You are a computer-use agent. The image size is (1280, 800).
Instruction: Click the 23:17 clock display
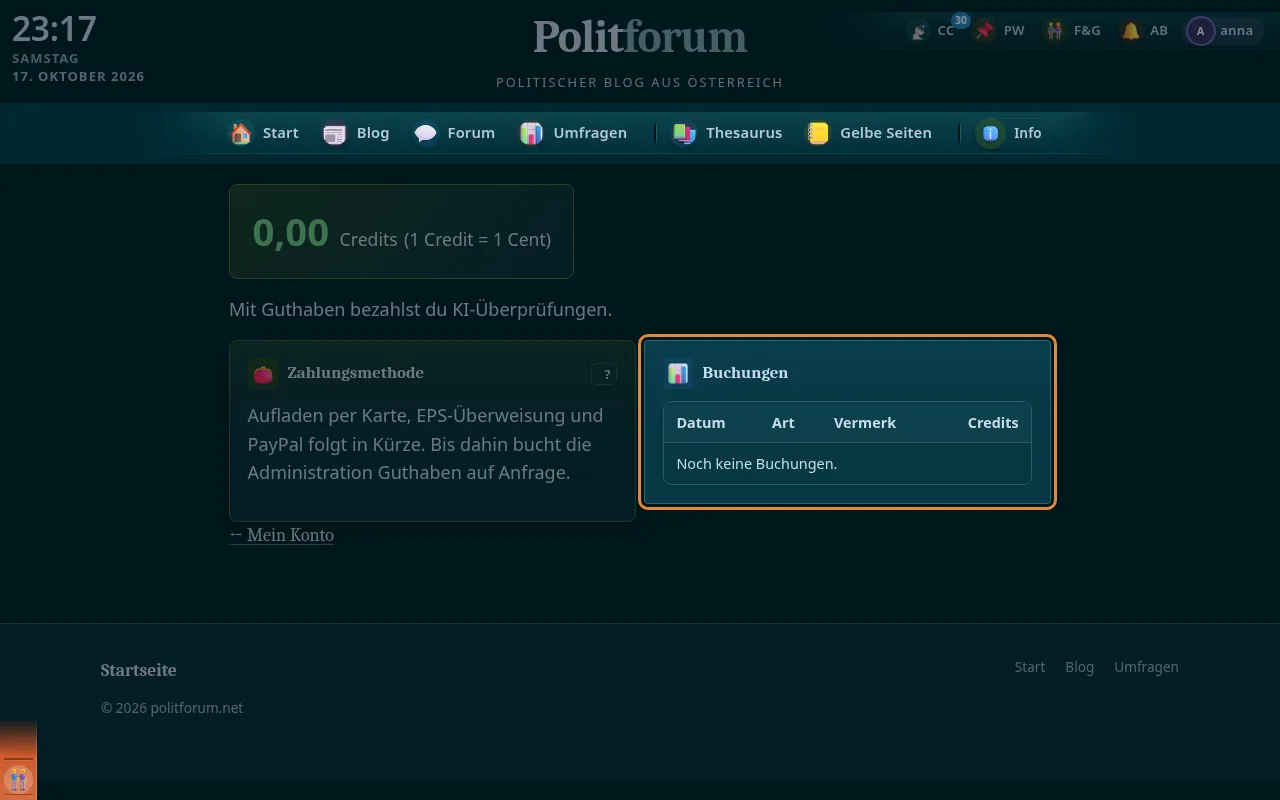(x=54, y=29)
